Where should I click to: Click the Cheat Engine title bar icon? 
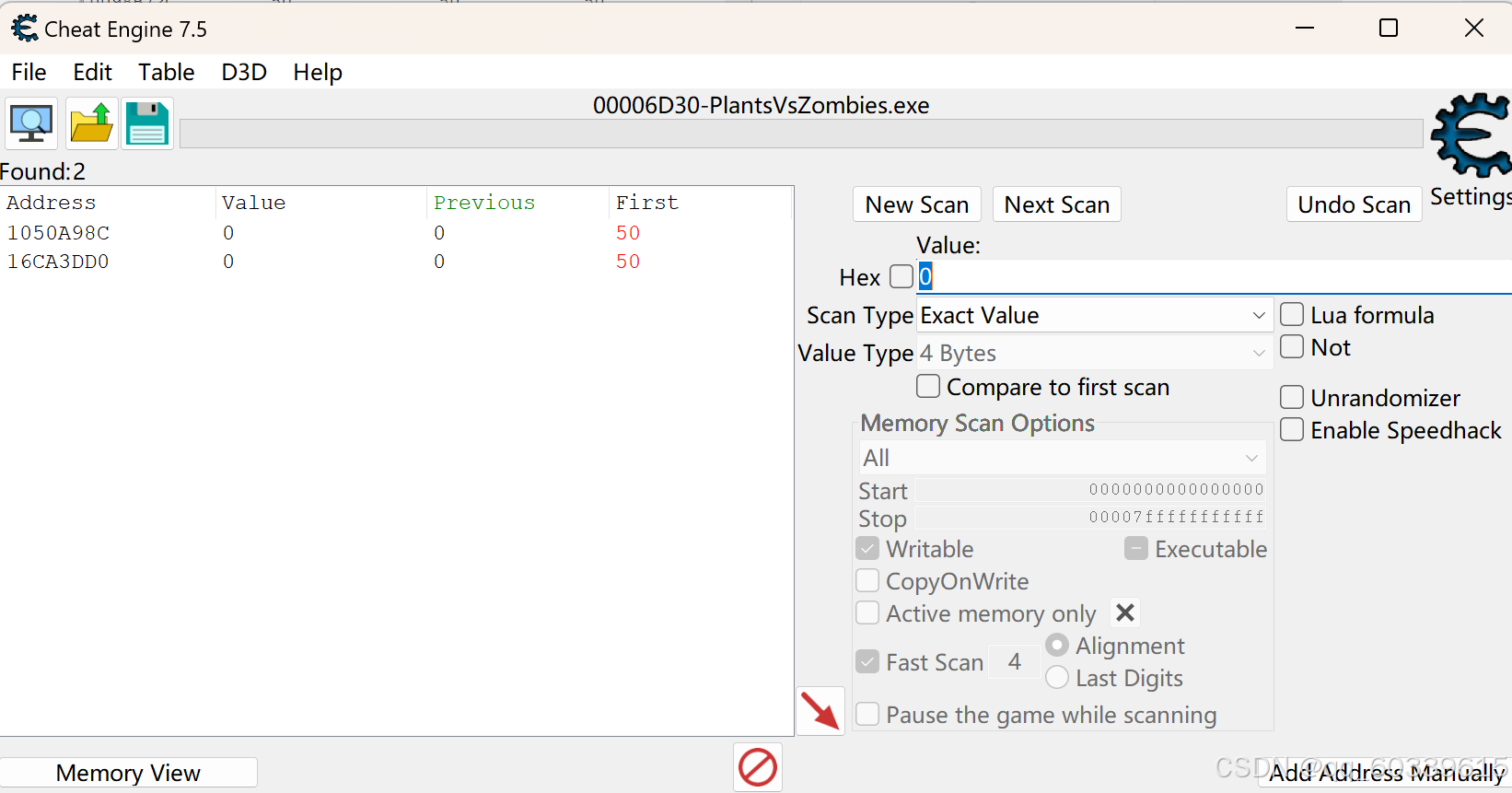pyautogui.click(x=25, y=29)
